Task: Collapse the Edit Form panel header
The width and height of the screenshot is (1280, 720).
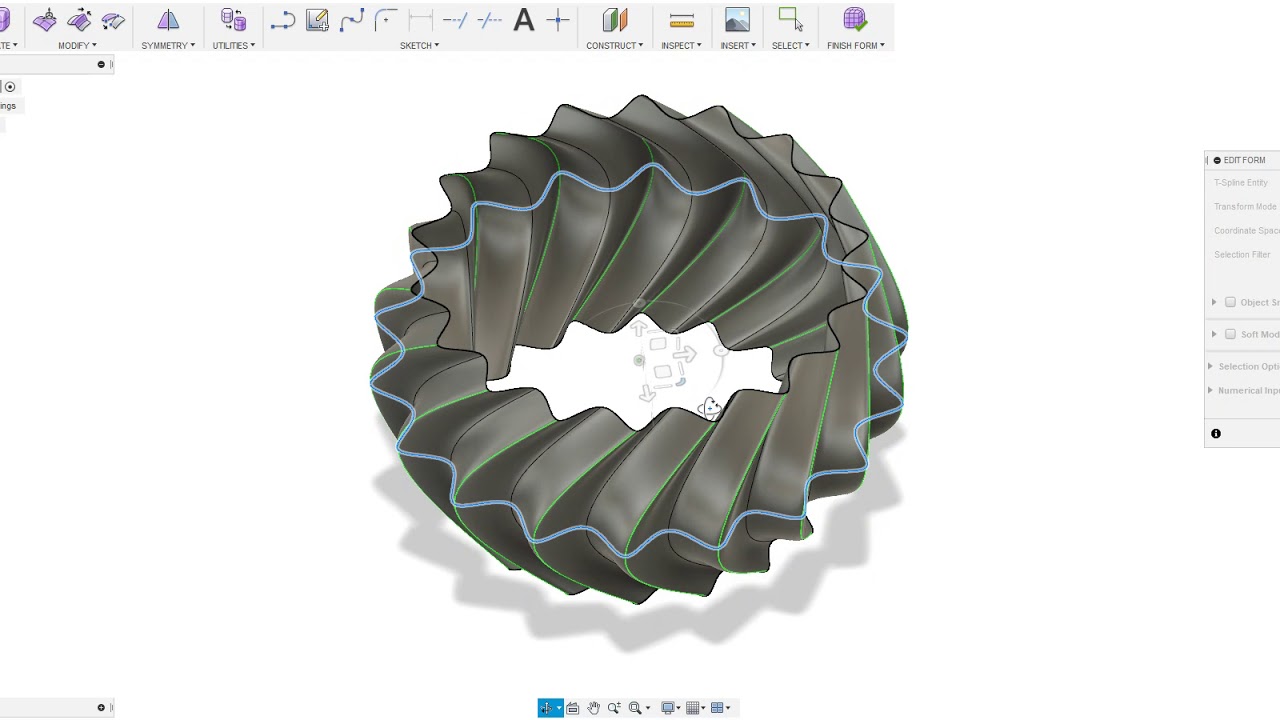Action: (x=1217, y=160)
